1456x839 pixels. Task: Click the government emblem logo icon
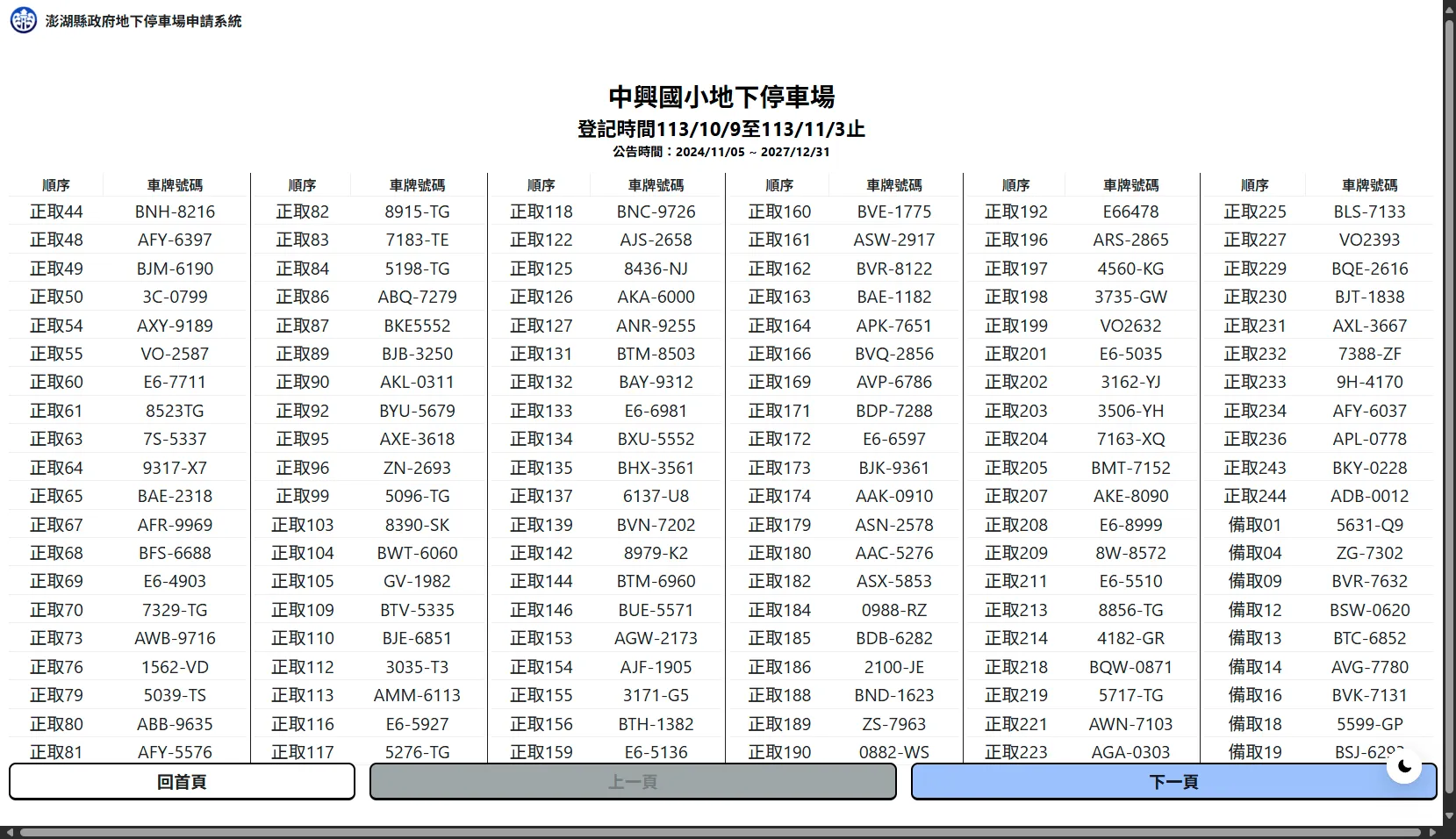click(22, 19)
